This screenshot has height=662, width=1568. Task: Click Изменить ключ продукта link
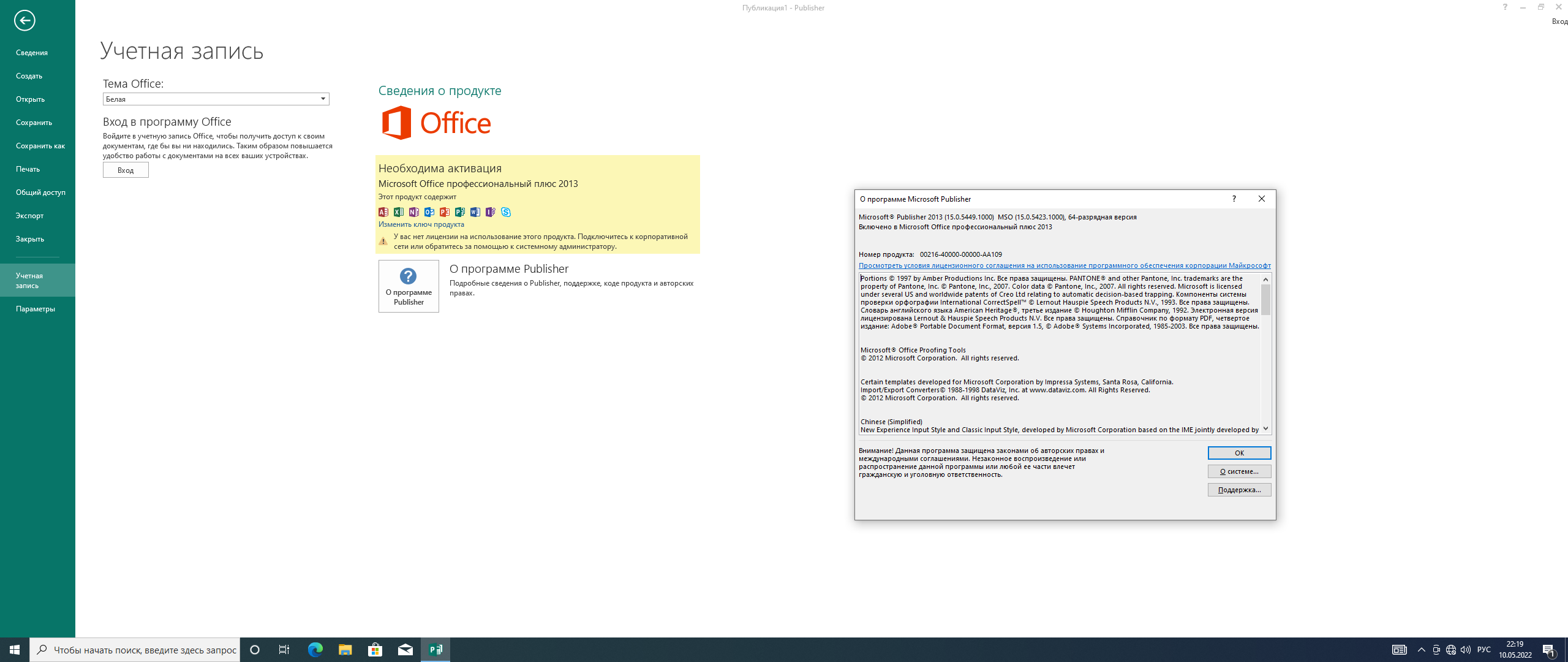coord(421,224)
